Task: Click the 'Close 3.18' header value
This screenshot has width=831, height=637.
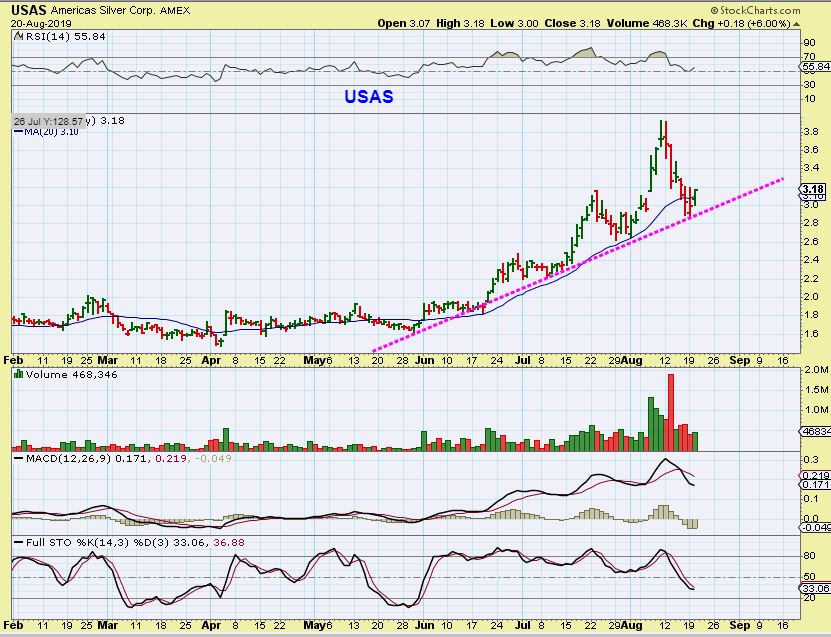Action: [572, 23]
